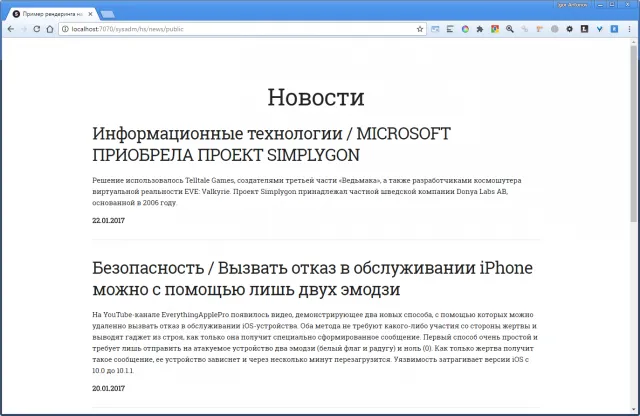Open the red-green-yellow square extension

495,29
